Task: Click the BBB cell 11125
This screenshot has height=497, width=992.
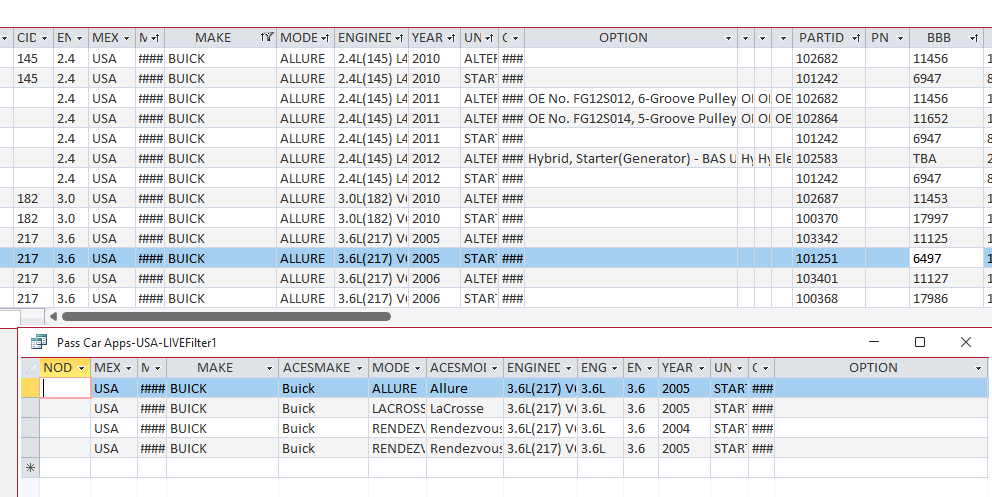Action: click(946, 239)
